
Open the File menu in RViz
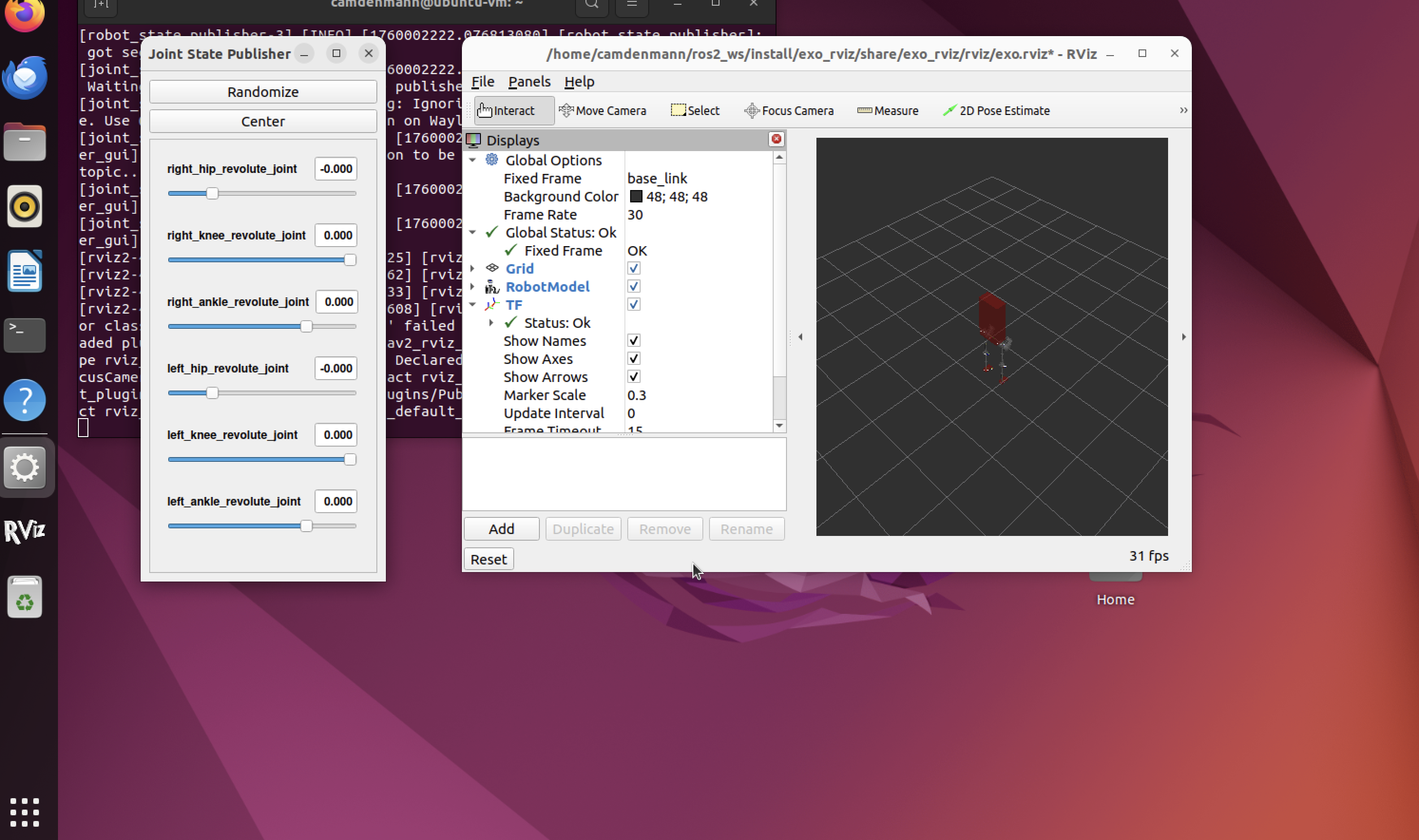[482, 82]
